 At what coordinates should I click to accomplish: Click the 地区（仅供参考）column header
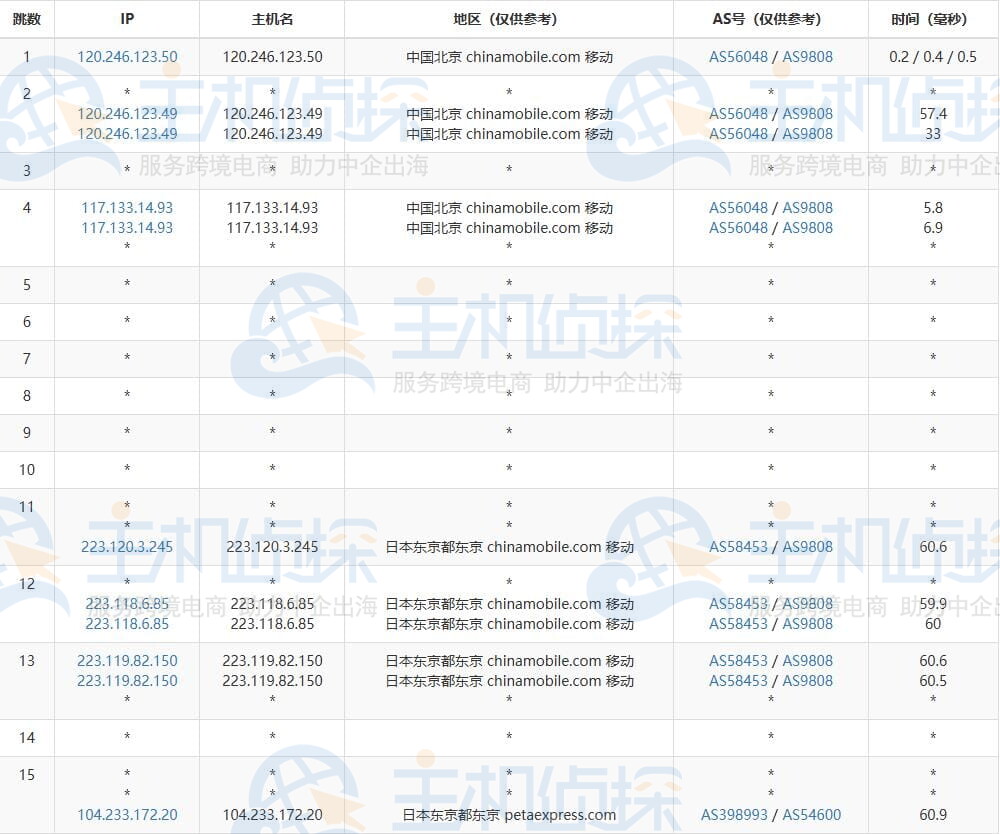(509, 19)
